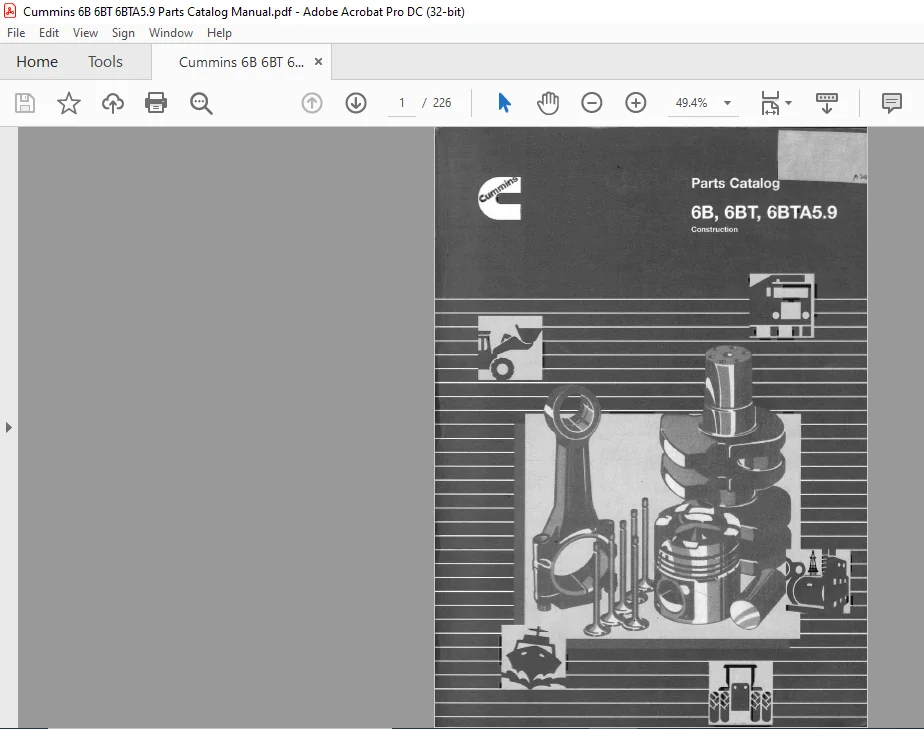
Task: Open the View menu
Action: point(85,33)
